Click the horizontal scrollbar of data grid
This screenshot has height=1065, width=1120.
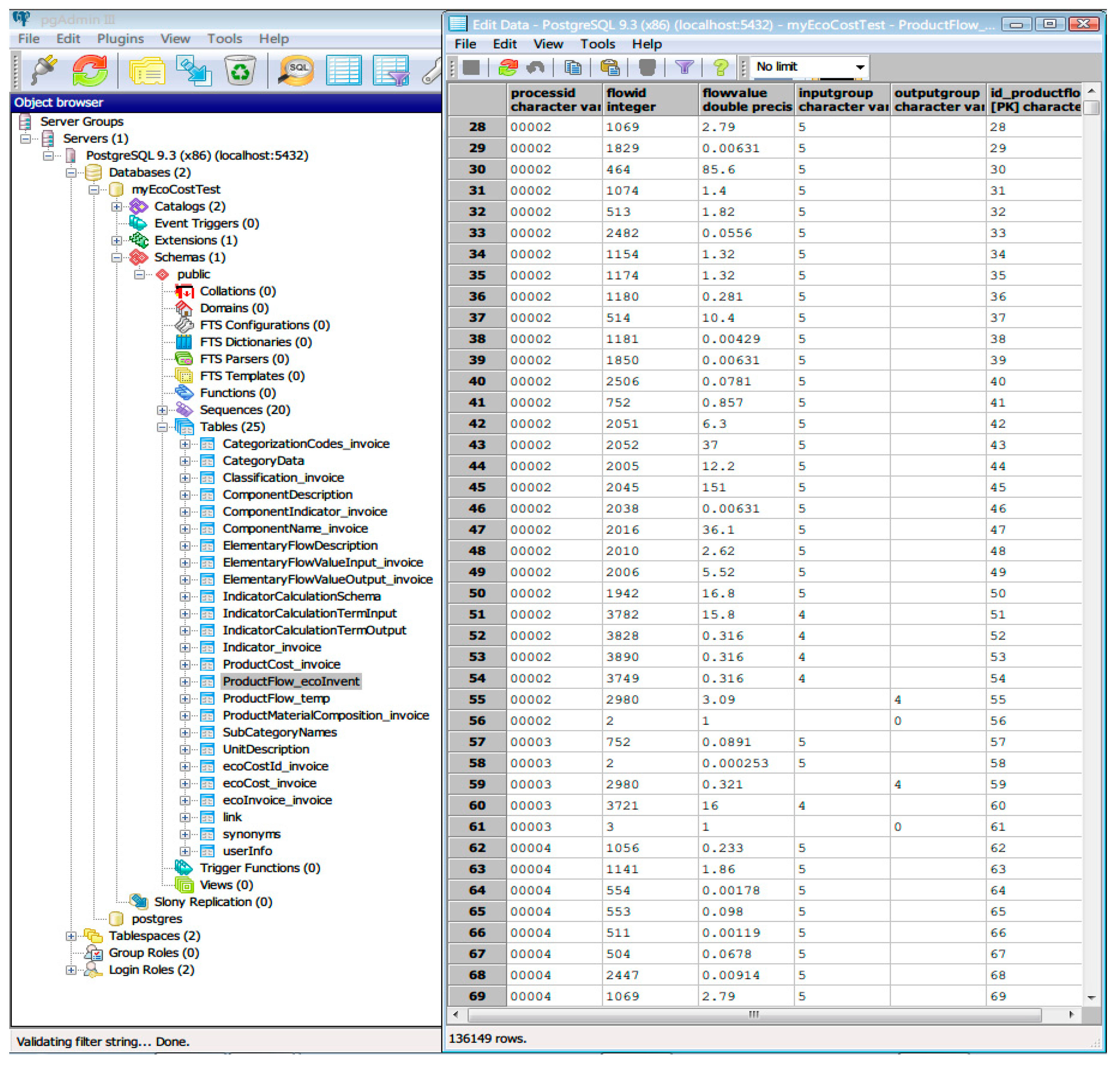pyautogui.click(x=754, y=1014)
